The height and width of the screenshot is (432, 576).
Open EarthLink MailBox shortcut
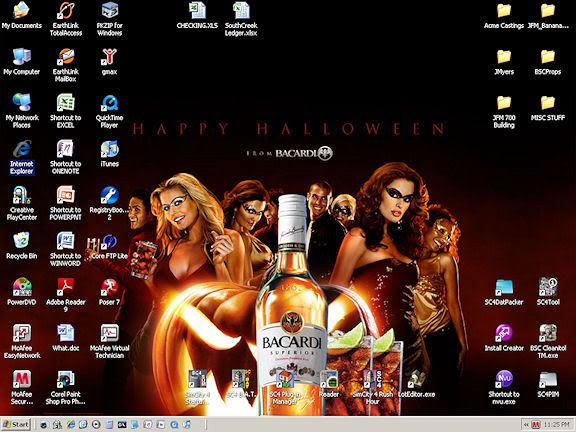coord(66,65)
